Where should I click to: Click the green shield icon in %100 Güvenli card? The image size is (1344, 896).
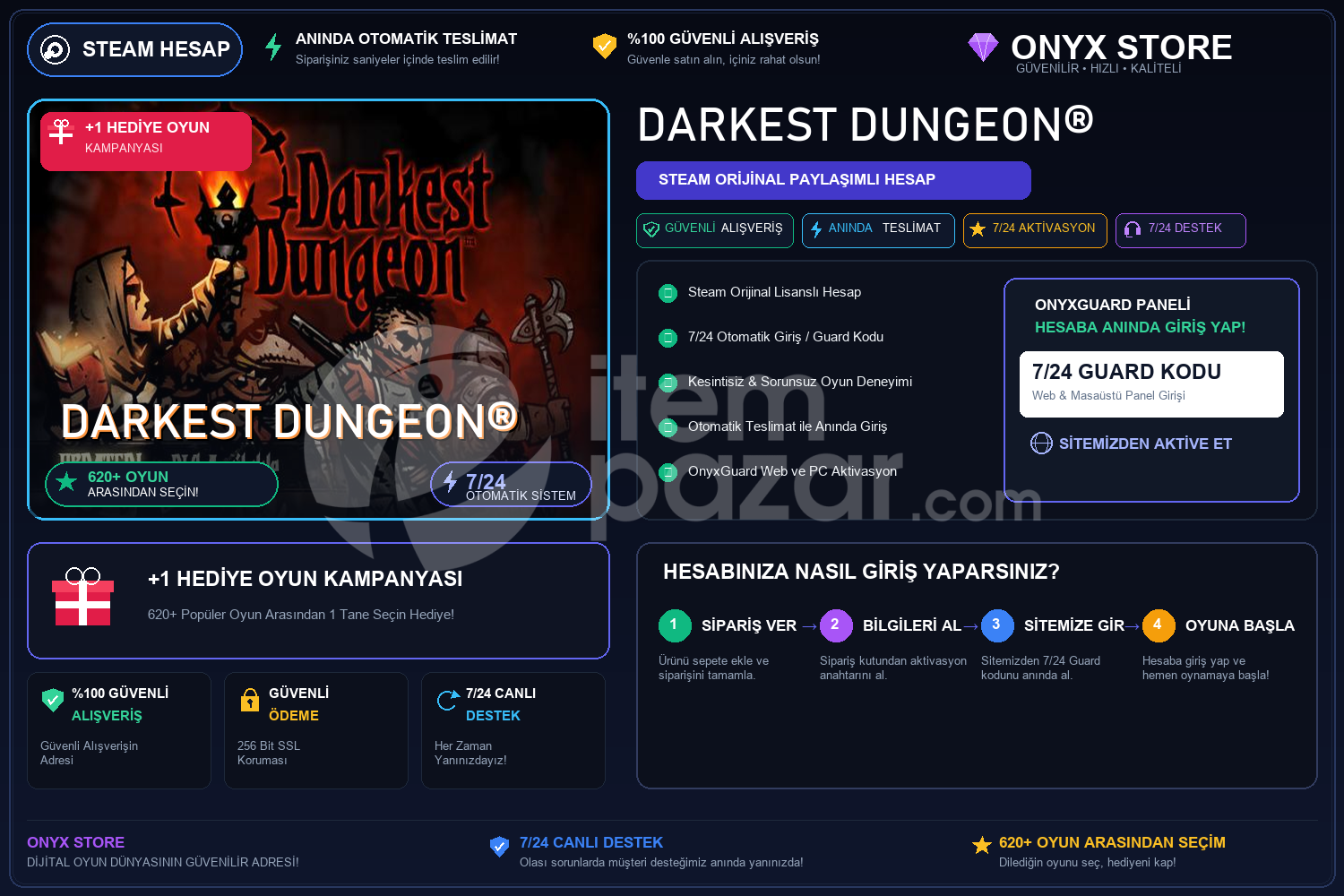(x=53, y=700)
